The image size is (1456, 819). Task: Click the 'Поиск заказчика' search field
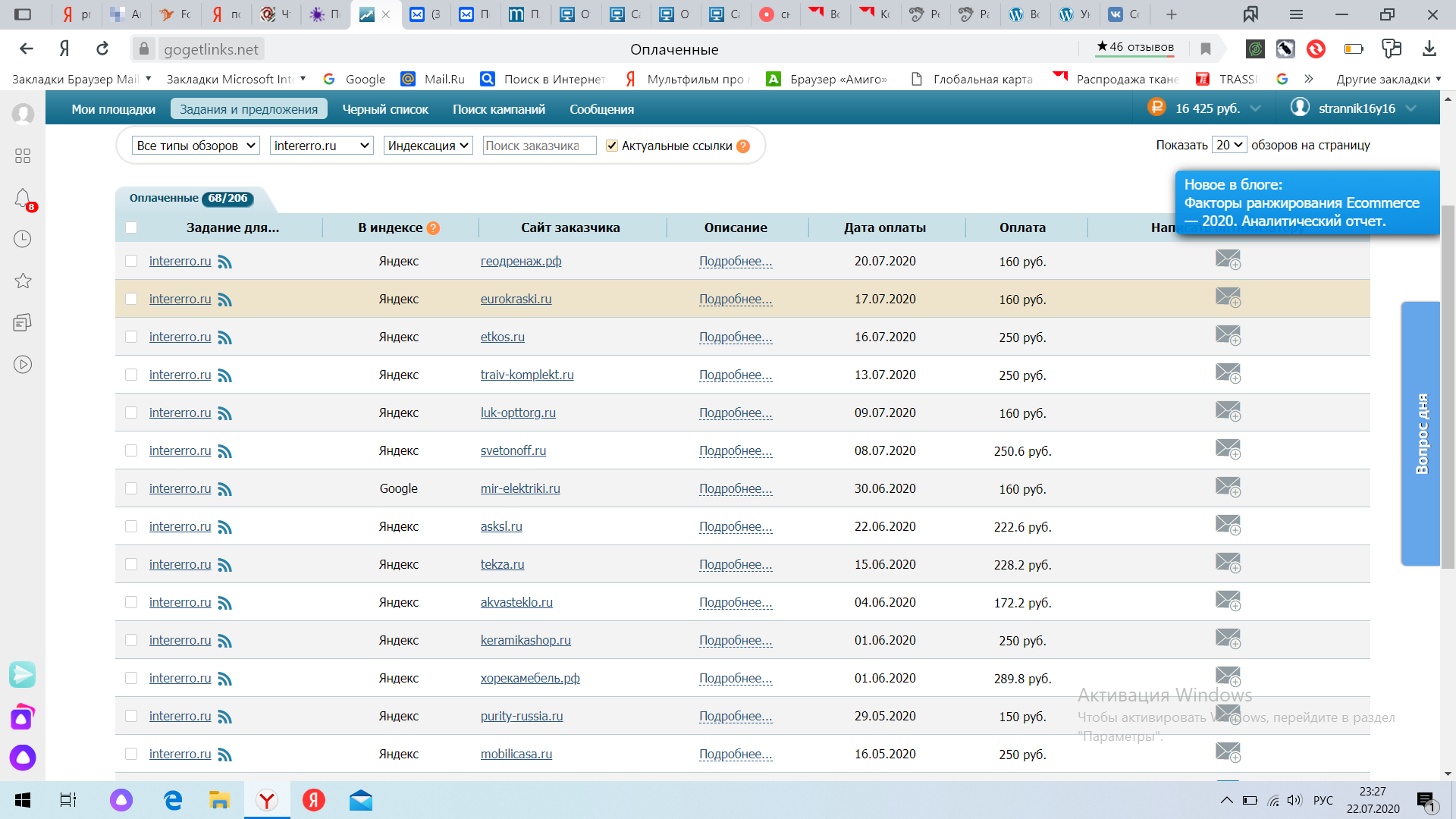tap(538, 146)
